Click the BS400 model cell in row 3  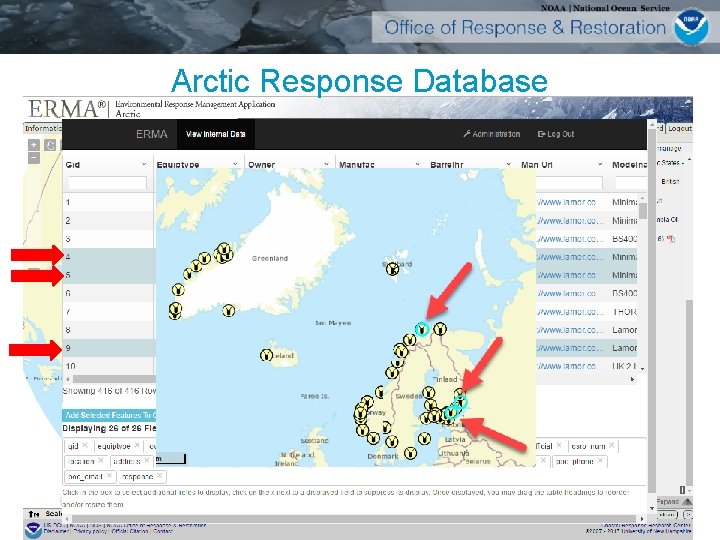[x=624, y=239]
